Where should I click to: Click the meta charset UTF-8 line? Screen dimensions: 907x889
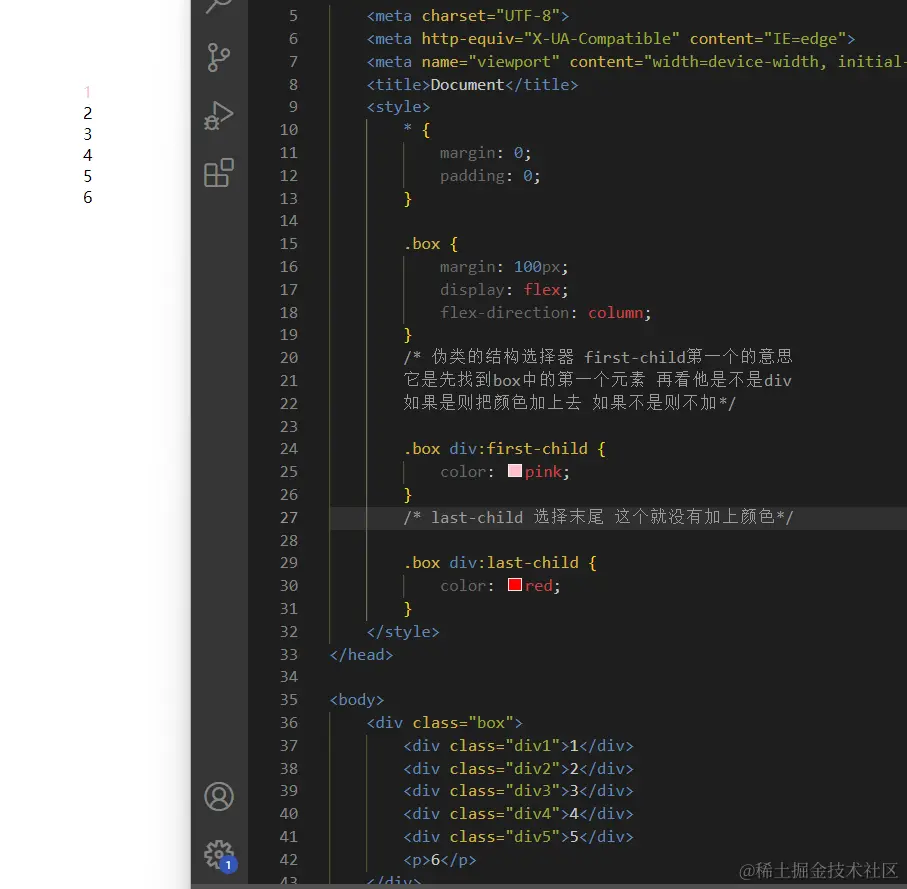pos(467,16)
